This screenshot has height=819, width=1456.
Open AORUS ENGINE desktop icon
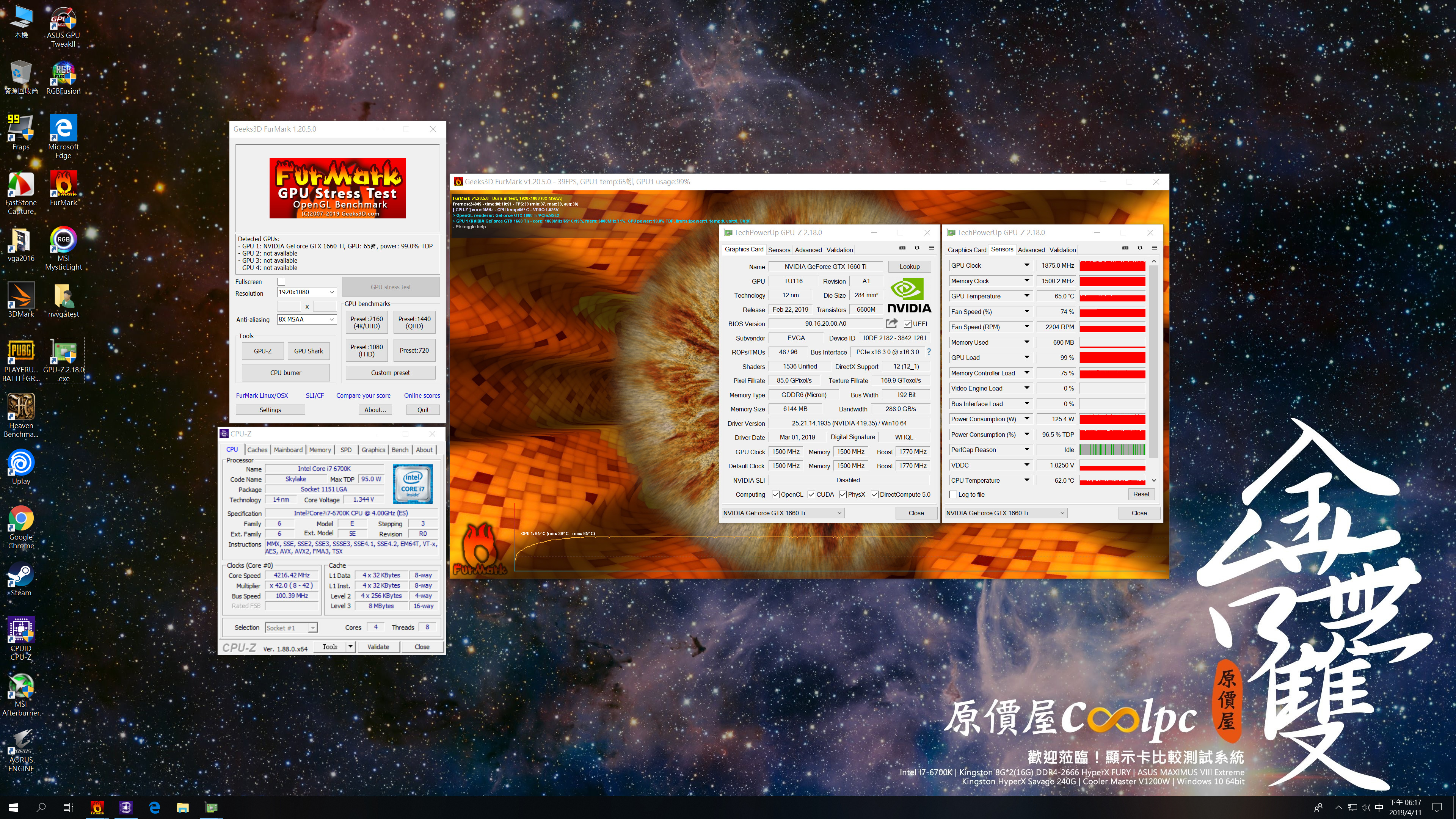click(21, 751)
